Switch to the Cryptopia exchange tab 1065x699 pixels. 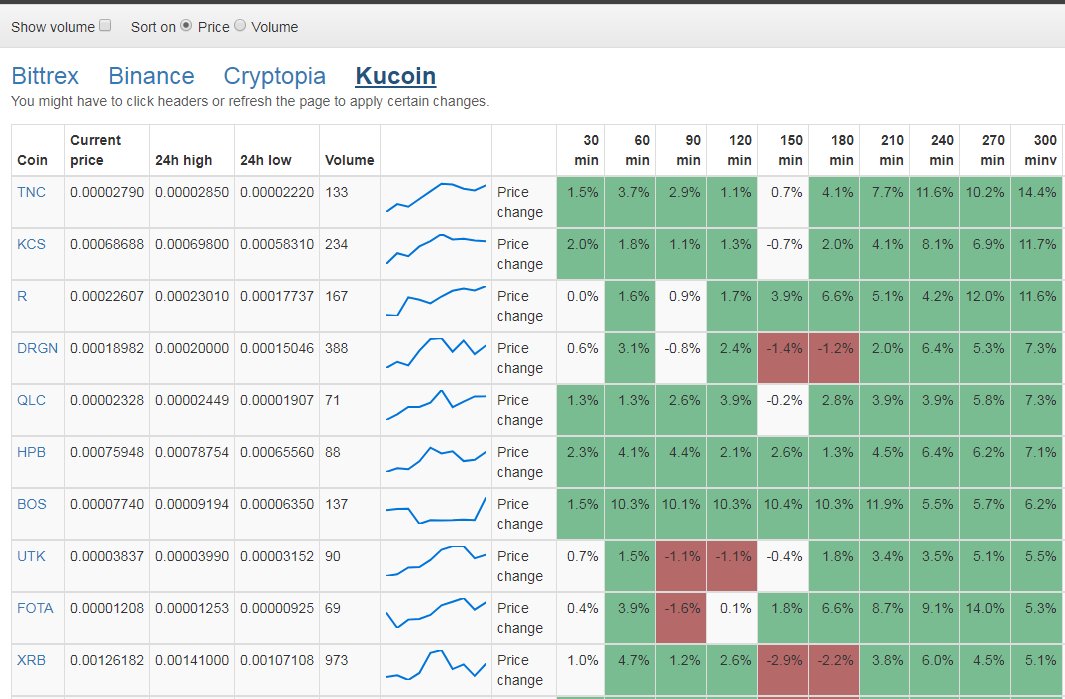(x=274, y=76)
